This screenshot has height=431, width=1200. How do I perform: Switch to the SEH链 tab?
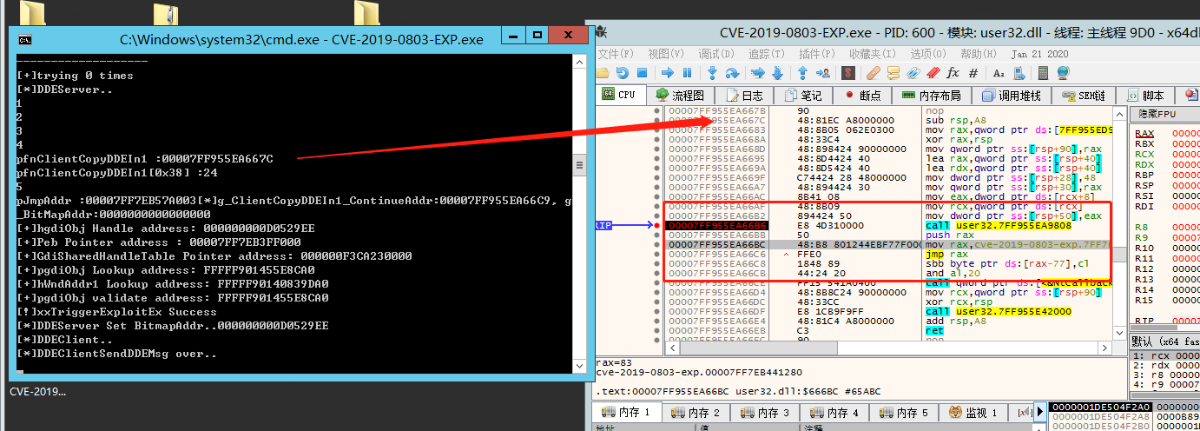tap(1083, 95)
